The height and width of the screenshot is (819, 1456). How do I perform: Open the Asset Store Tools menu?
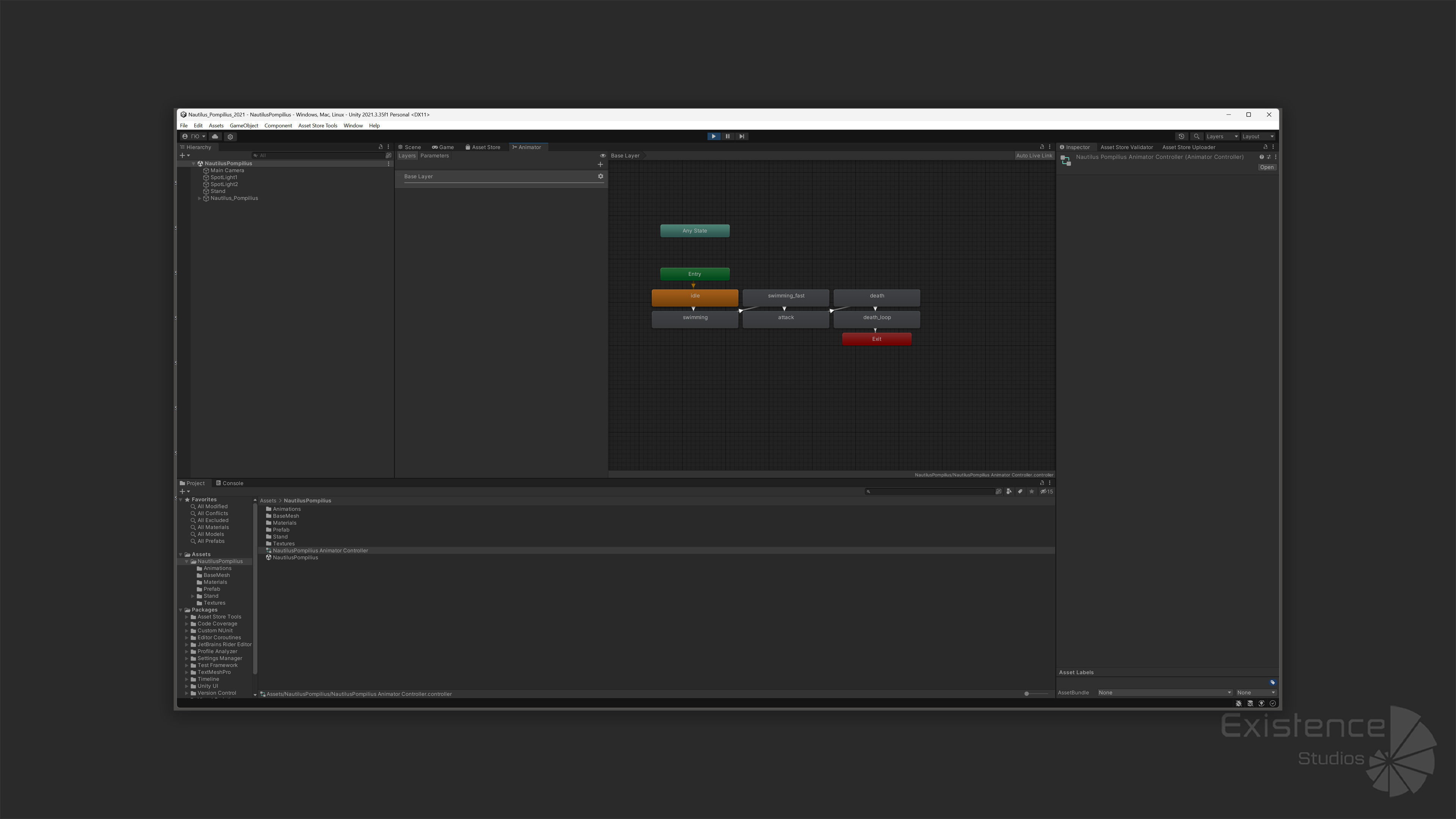click(317, 126)
